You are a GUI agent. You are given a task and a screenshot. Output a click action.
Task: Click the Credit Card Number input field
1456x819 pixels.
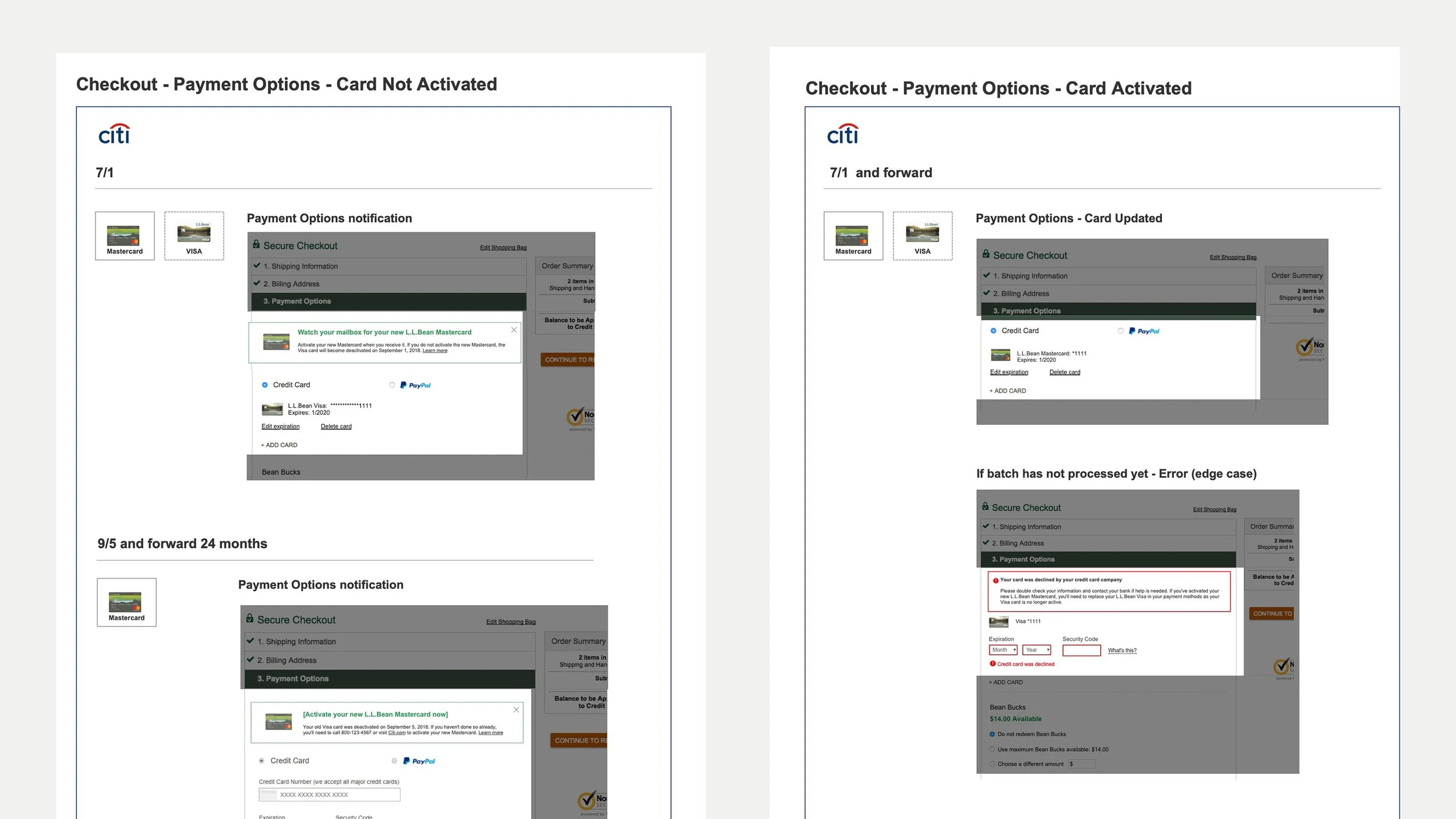coord(330,795)
